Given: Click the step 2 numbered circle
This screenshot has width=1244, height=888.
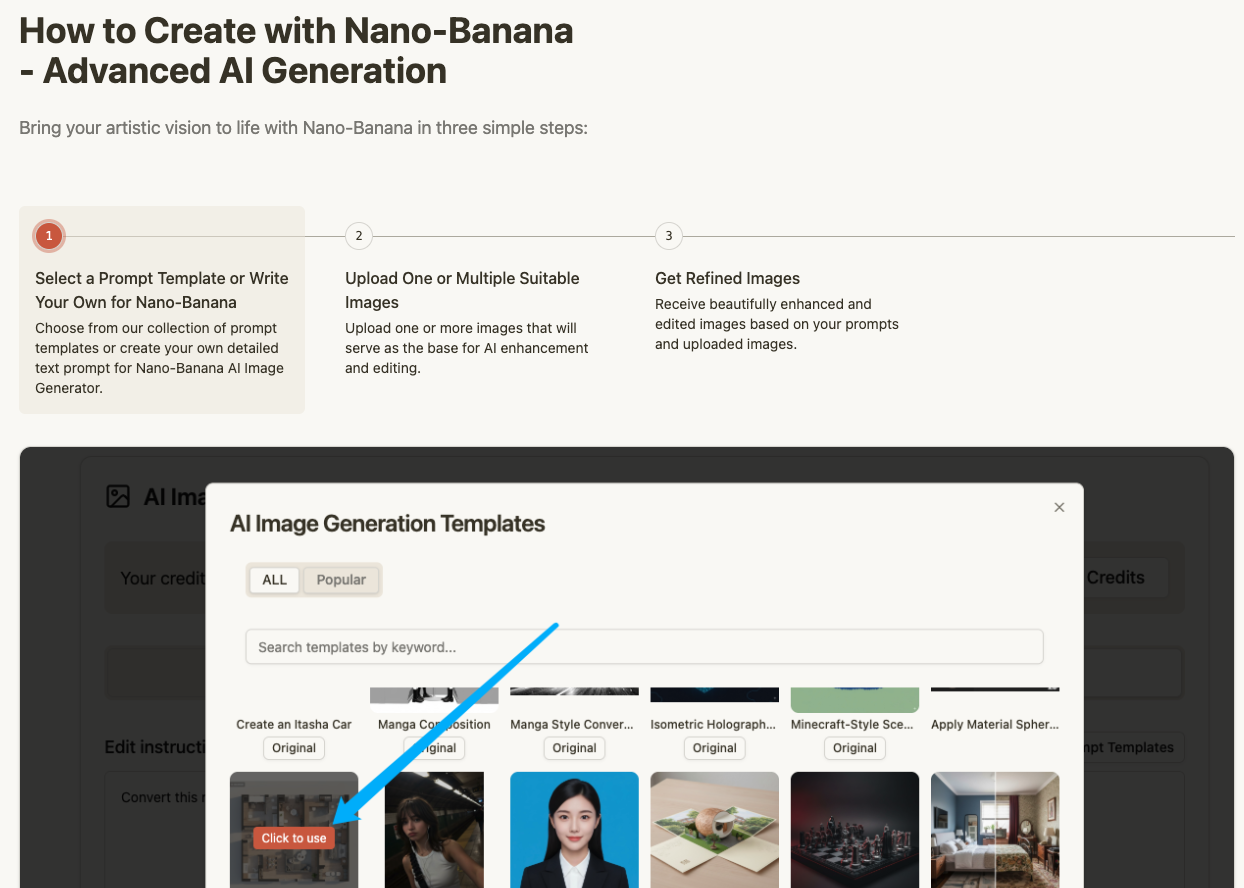Looking at the screenshot, I should click(x=358, y=236).
